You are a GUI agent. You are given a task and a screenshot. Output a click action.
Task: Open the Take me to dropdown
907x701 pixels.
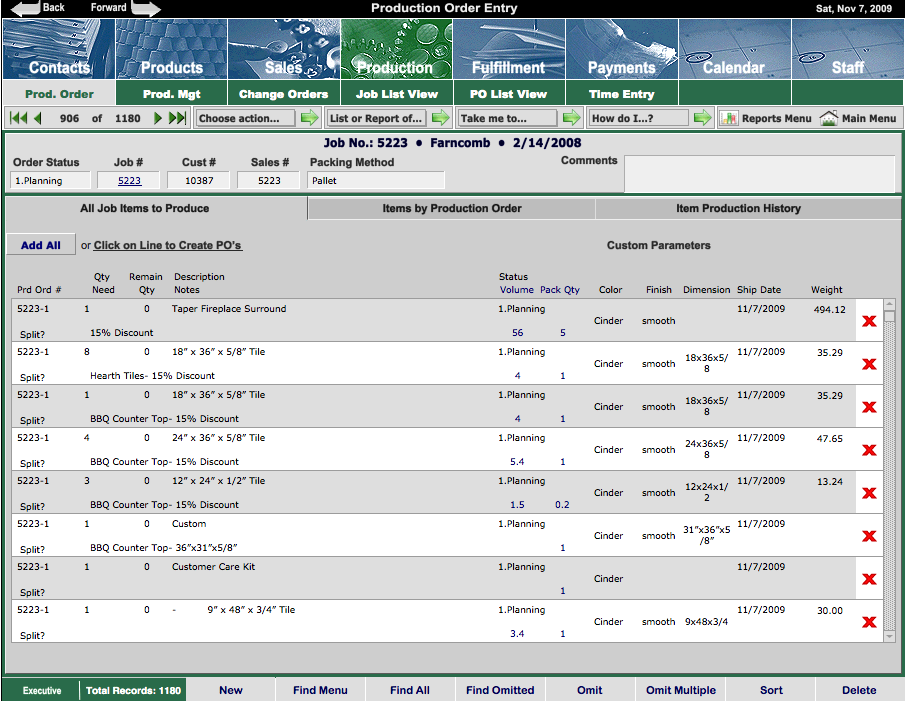(x=507, y=118)
